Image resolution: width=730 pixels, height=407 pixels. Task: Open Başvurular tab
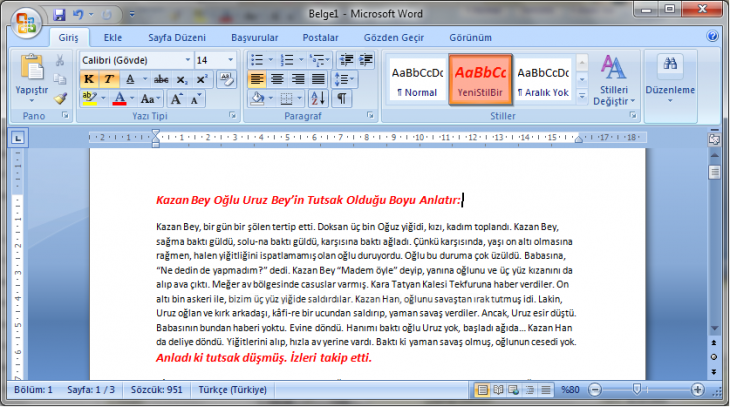coord(255,38)
